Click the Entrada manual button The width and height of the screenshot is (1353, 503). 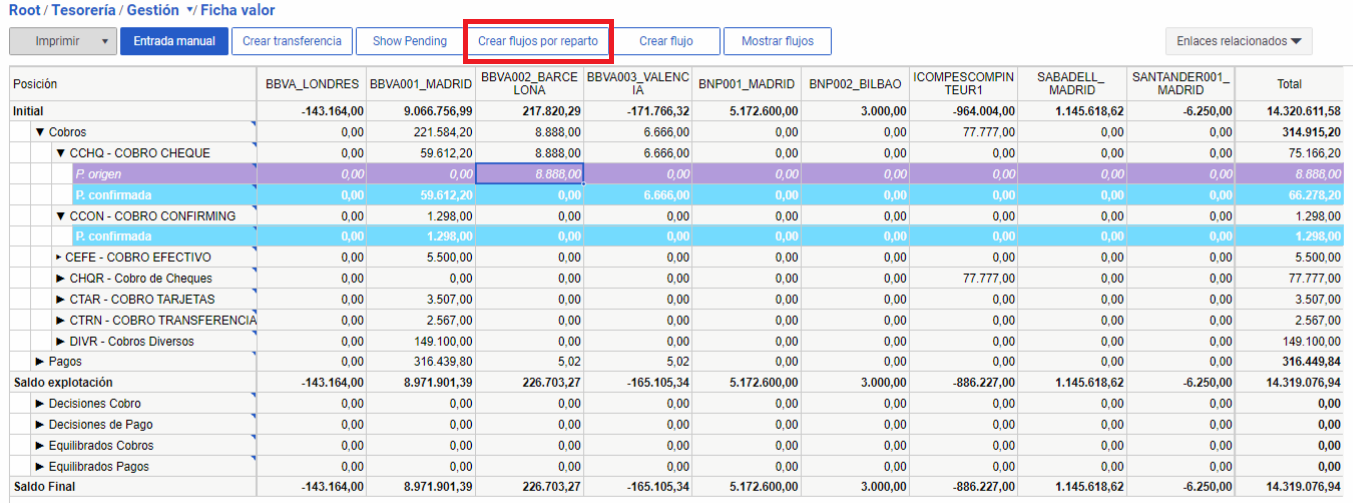[174, 41]
